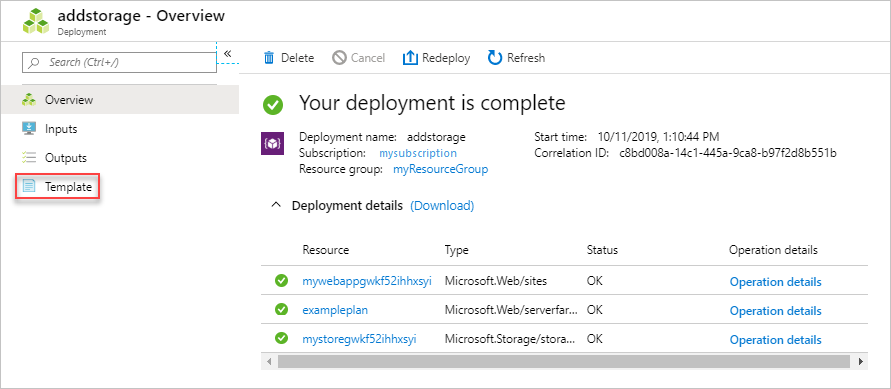Click the Delete trash can icon
891x389 pixels.
coord(269,58)
